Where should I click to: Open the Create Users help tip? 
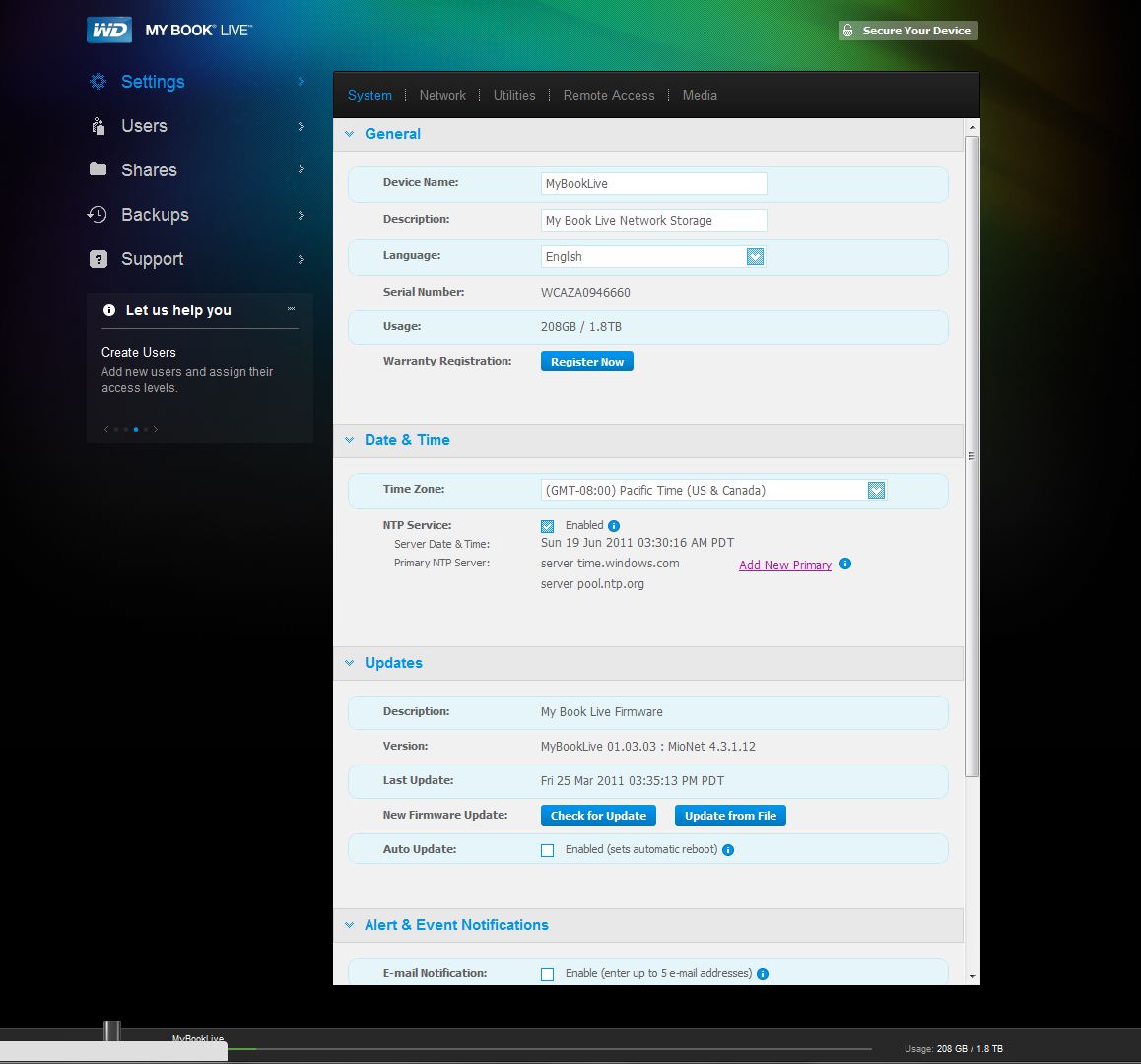(138, 353)
